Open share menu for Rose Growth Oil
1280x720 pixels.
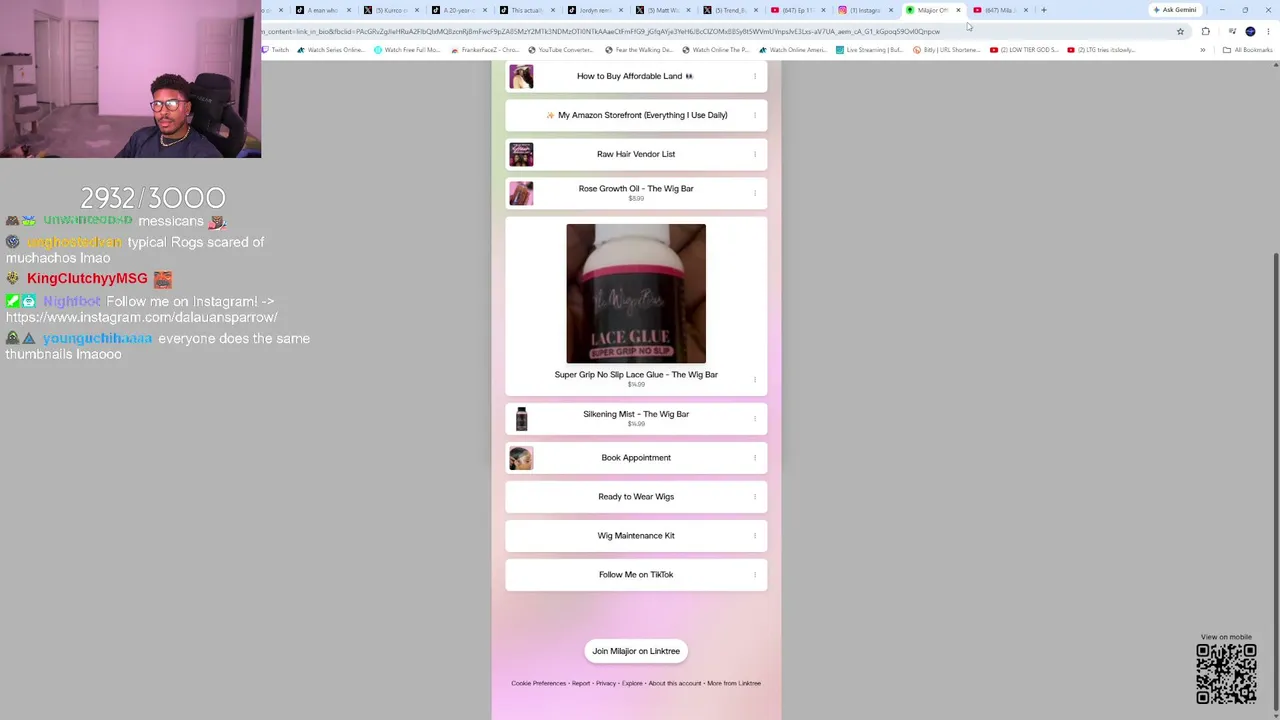click(755, 193)
